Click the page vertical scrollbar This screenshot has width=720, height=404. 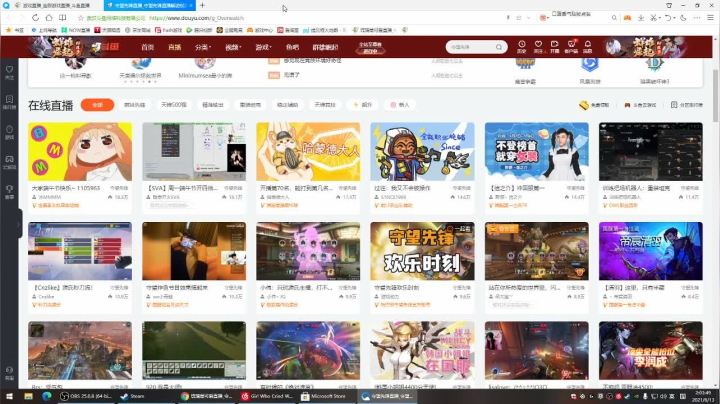click(x=715, y=96)
